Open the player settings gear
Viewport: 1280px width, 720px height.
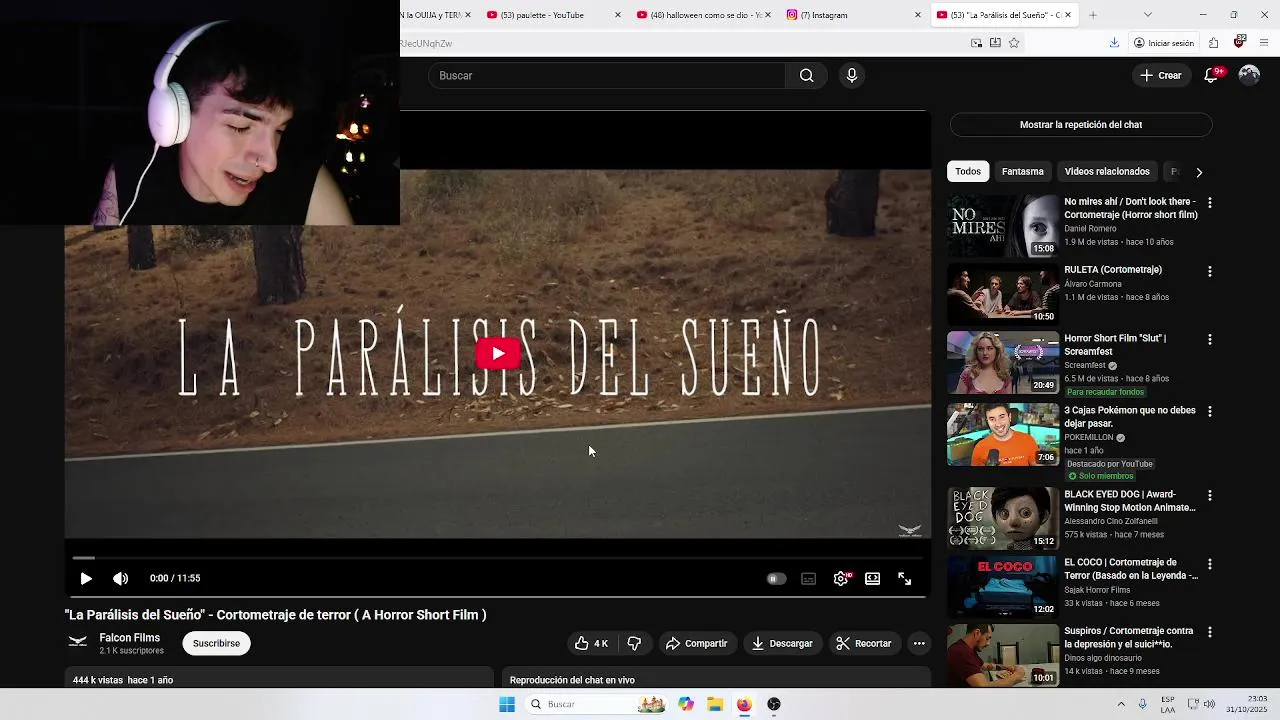tap(841, 579)
